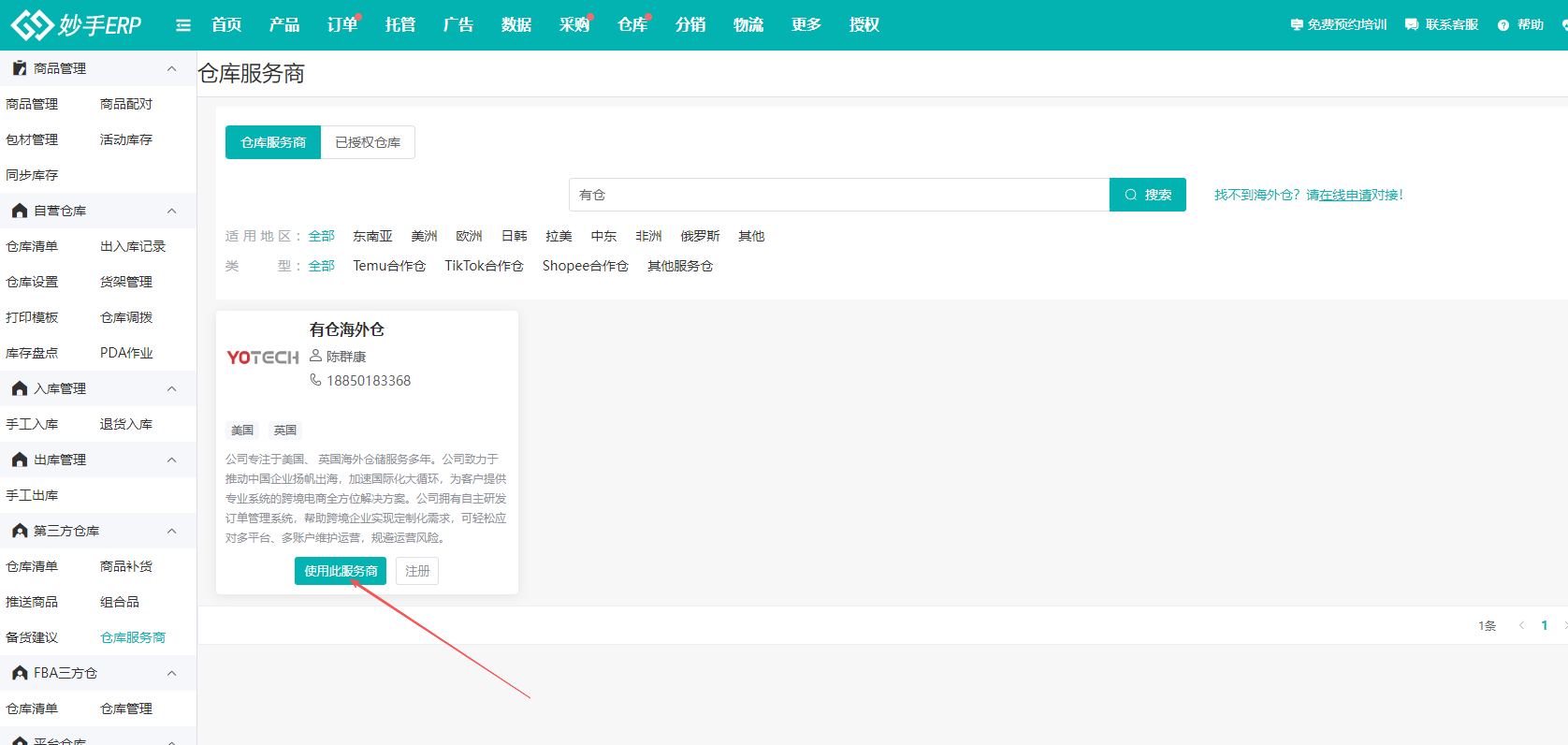
Task: Open the 首页 top menu
Action: tap(226, 25)
